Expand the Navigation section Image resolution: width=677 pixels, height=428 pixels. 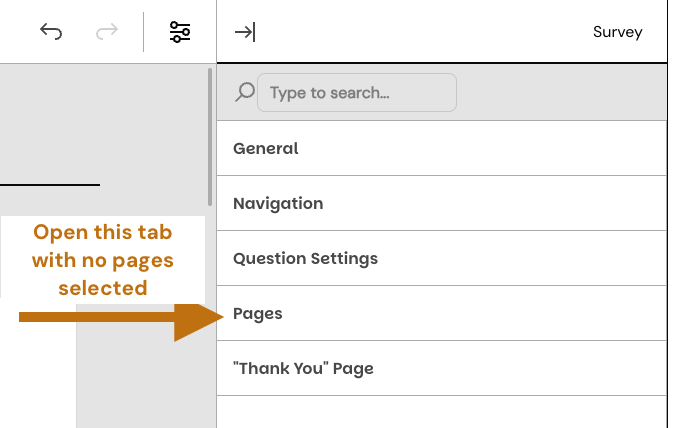278,203
